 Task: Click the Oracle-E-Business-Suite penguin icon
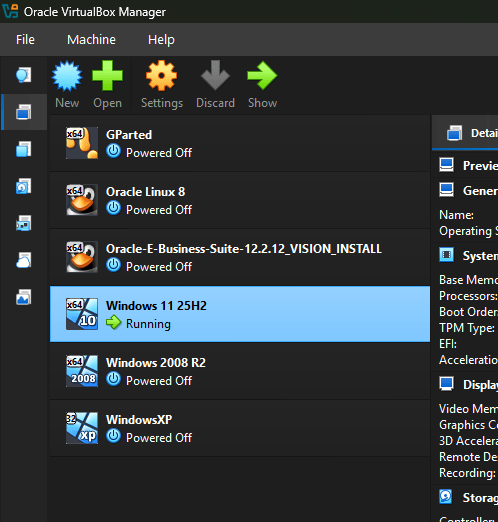82,257
